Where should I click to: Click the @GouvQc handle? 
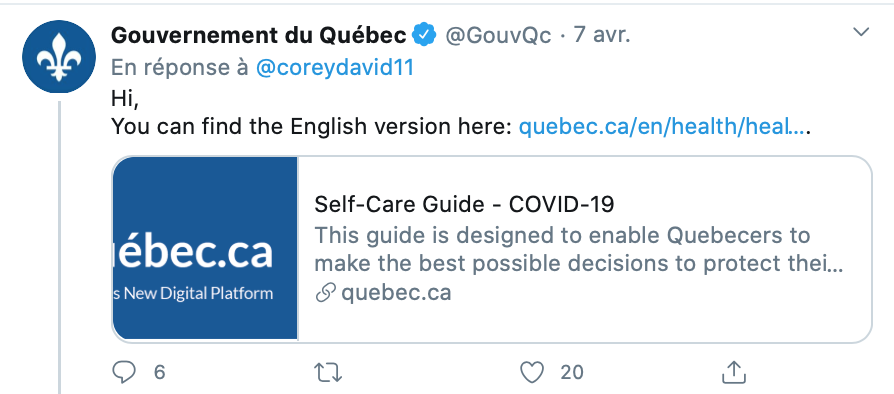point(498,36)
